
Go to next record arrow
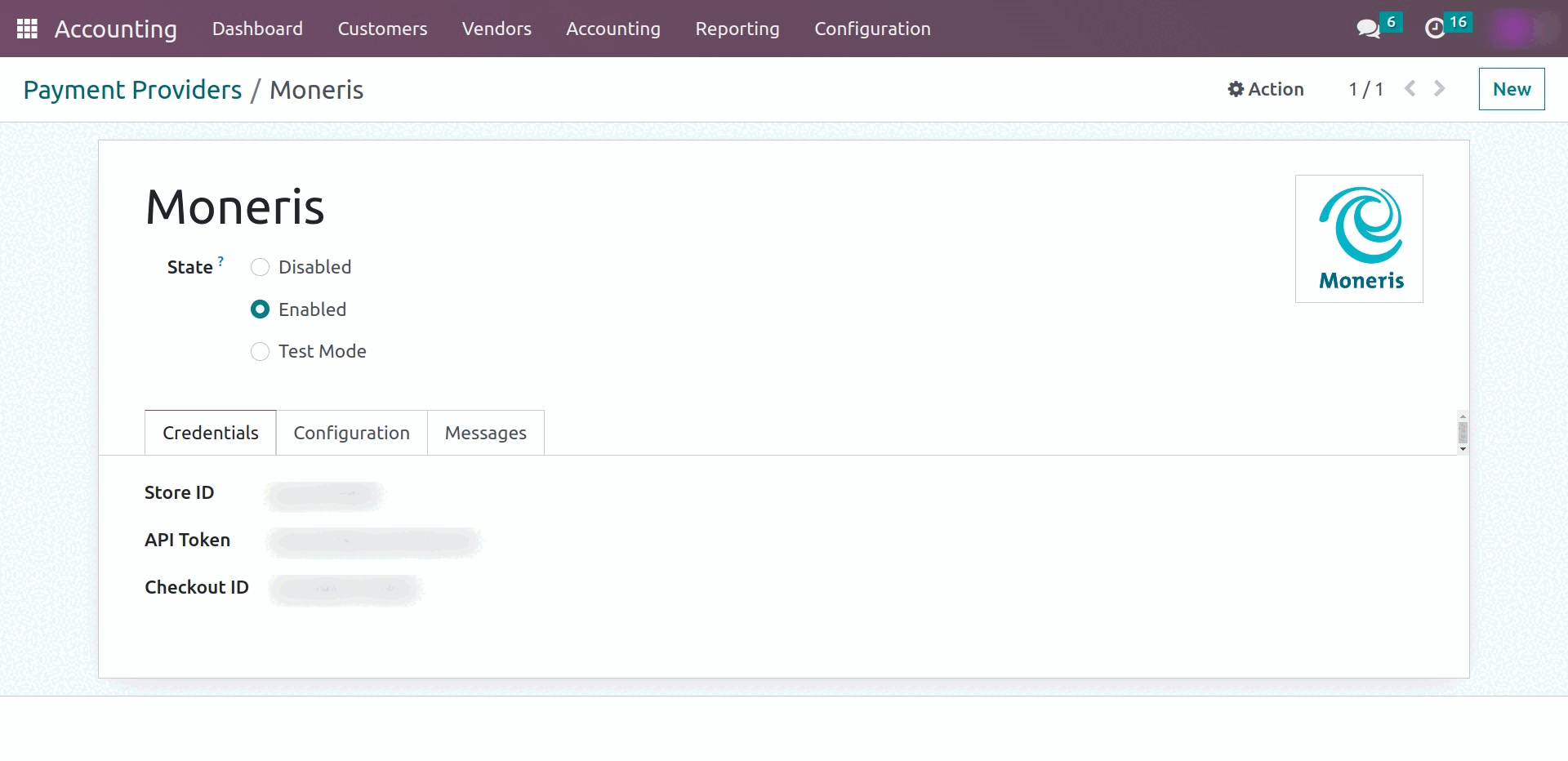click(x=1440, y=88)
